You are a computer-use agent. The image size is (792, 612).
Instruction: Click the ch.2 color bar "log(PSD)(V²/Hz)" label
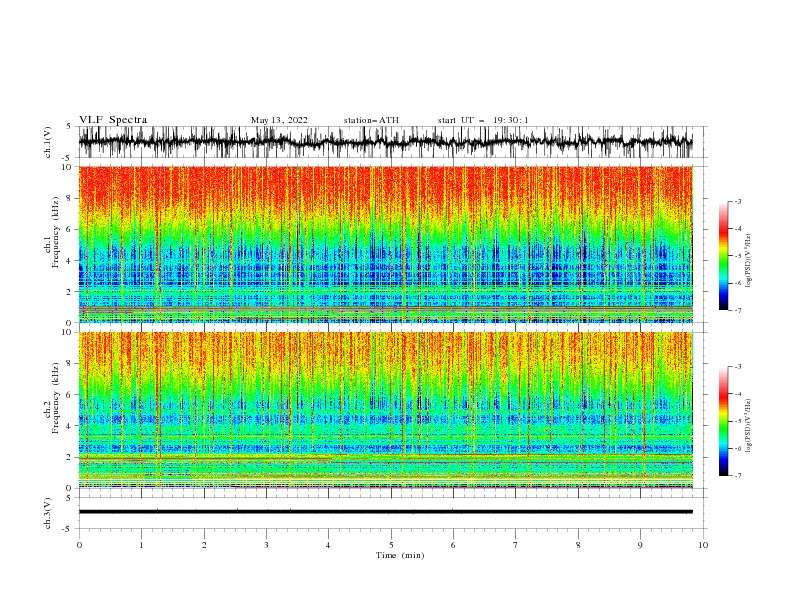pyautogui.click(x=748, y=426)
